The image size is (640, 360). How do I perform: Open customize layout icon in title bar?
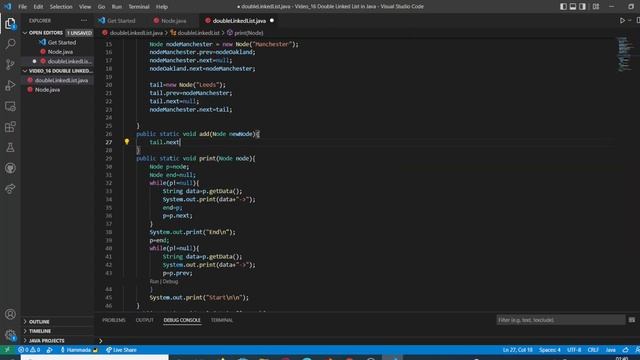click(596, 7)
